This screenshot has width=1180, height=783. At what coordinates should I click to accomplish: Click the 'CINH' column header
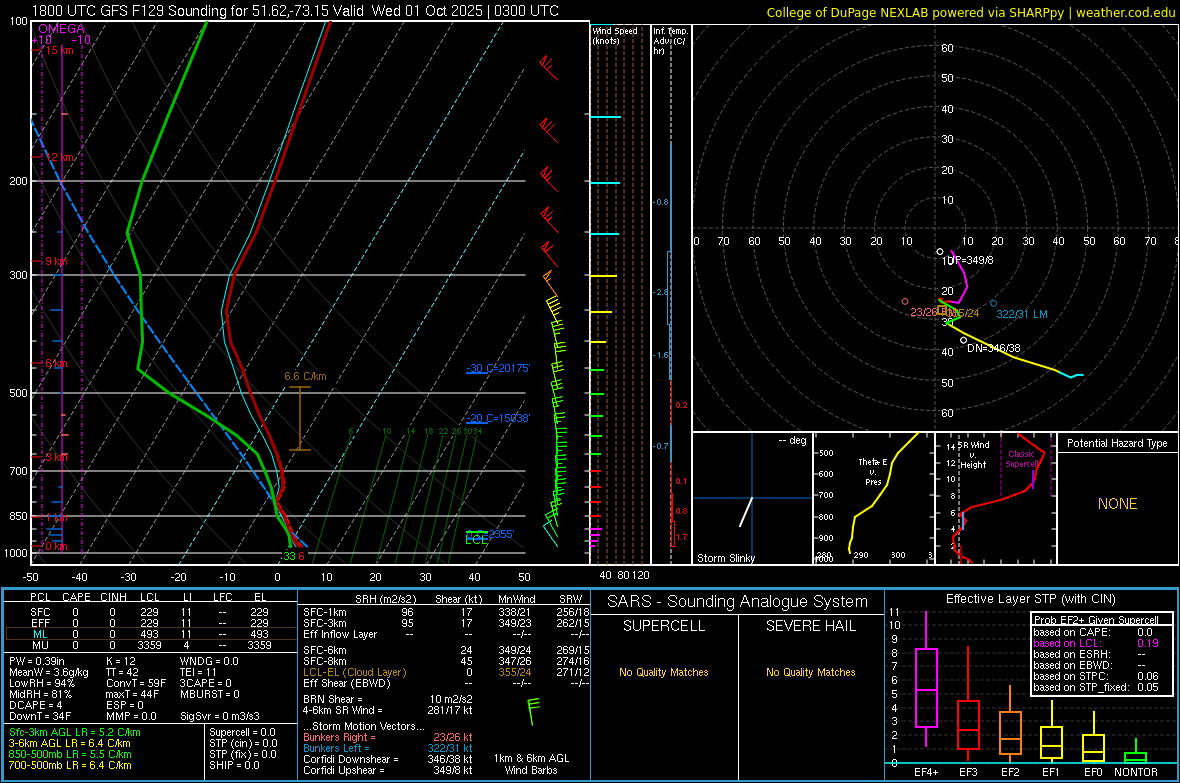[114, 597]
